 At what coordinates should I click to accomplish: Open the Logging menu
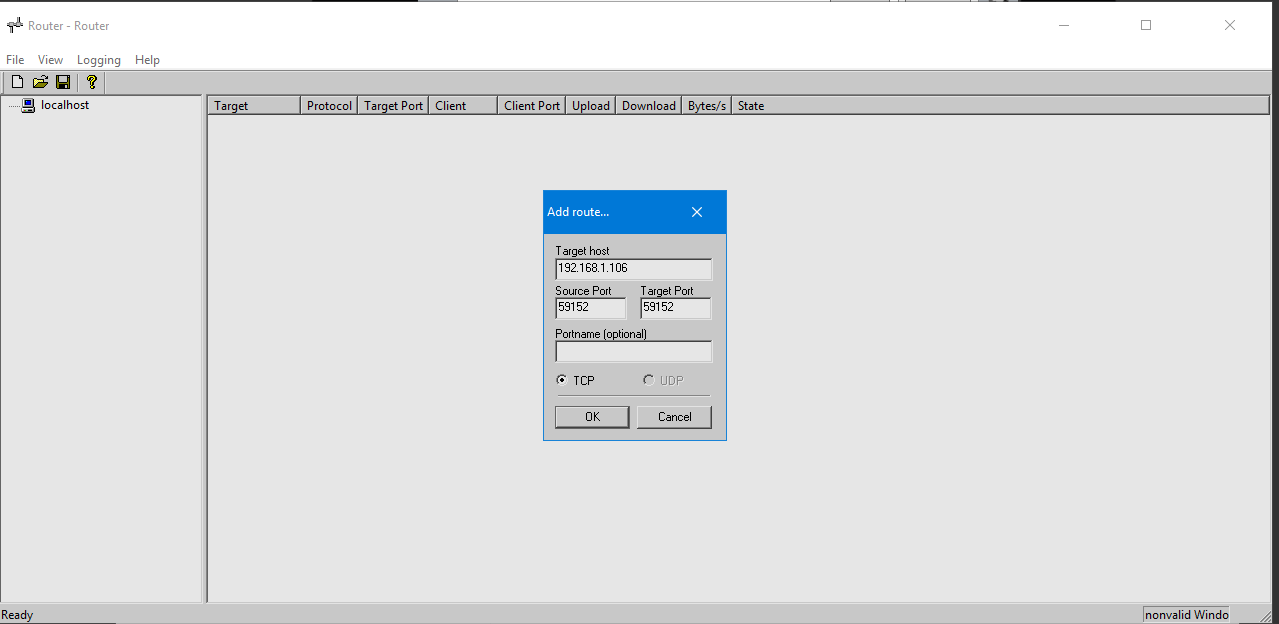99,60
